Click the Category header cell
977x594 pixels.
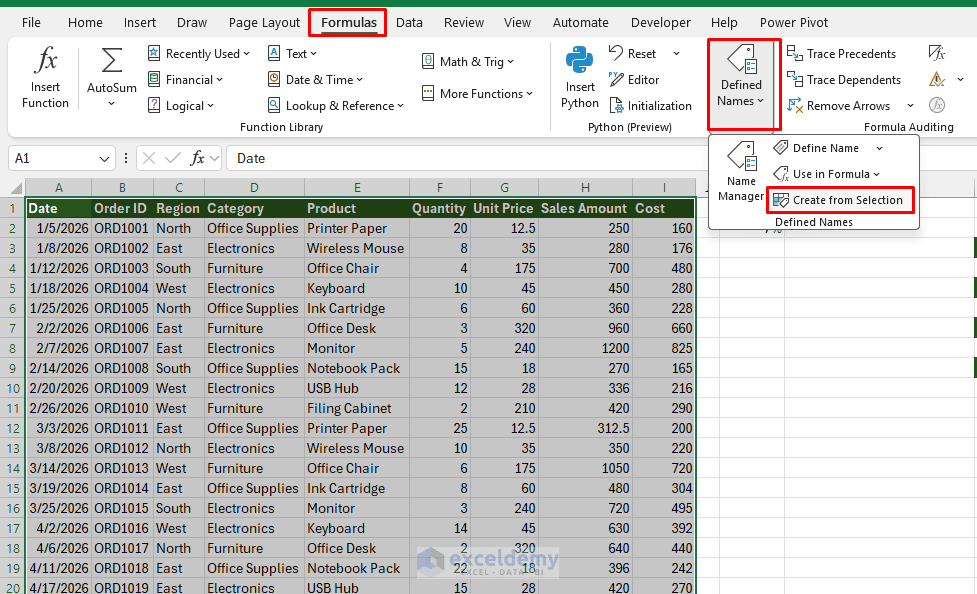254,208
